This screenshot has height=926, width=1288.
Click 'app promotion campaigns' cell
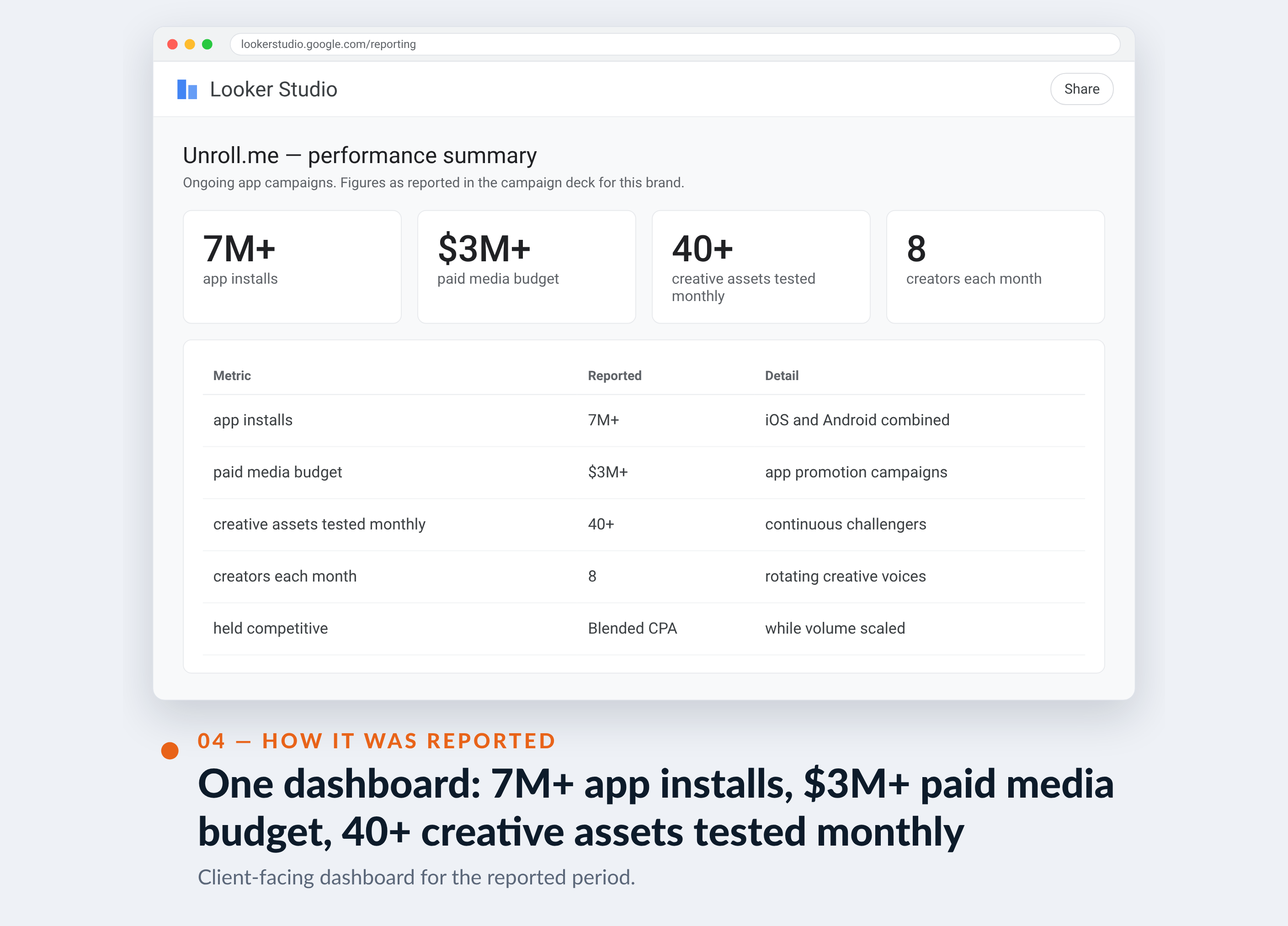(x=856, y=472)
